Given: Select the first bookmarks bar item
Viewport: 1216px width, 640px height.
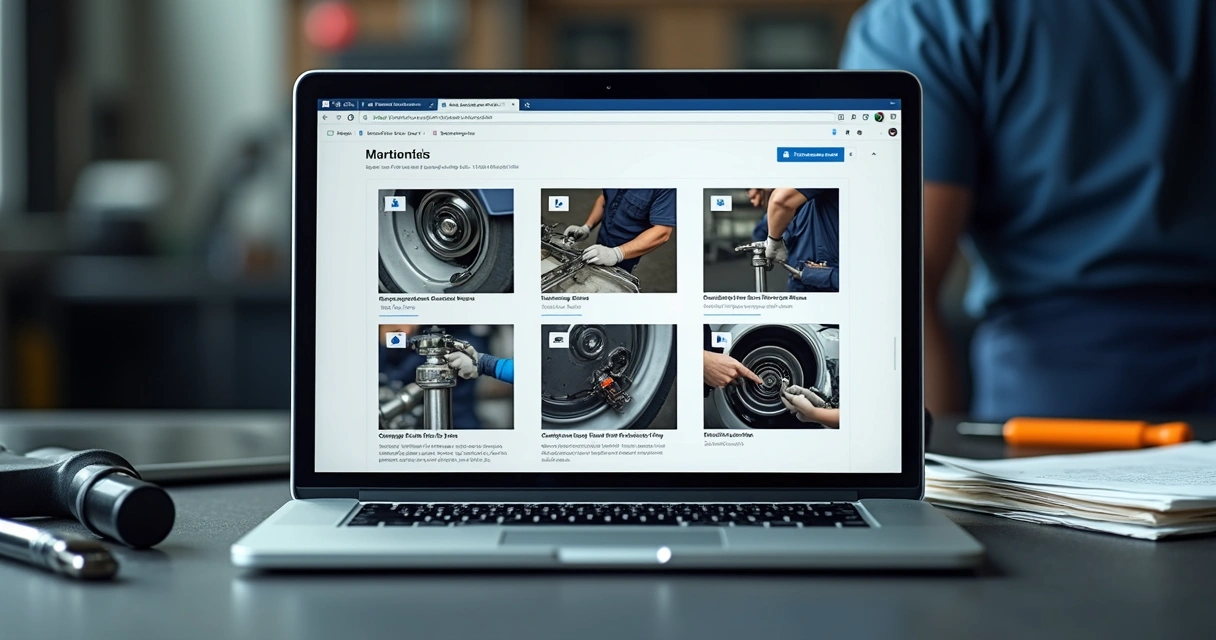Looking at the screenshot, I should pyautogui.click(x=340, y=133).
